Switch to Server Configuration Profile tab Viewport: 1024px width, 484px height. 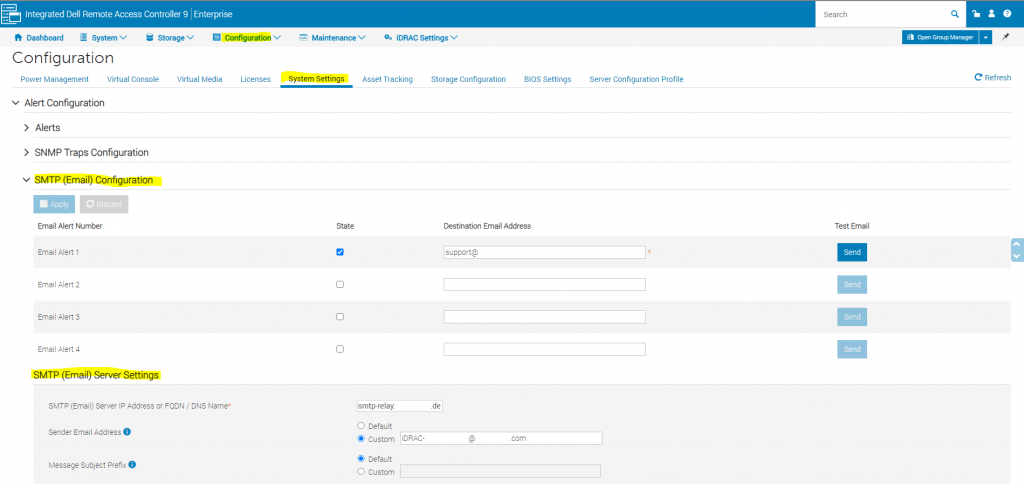pos(636,79)
